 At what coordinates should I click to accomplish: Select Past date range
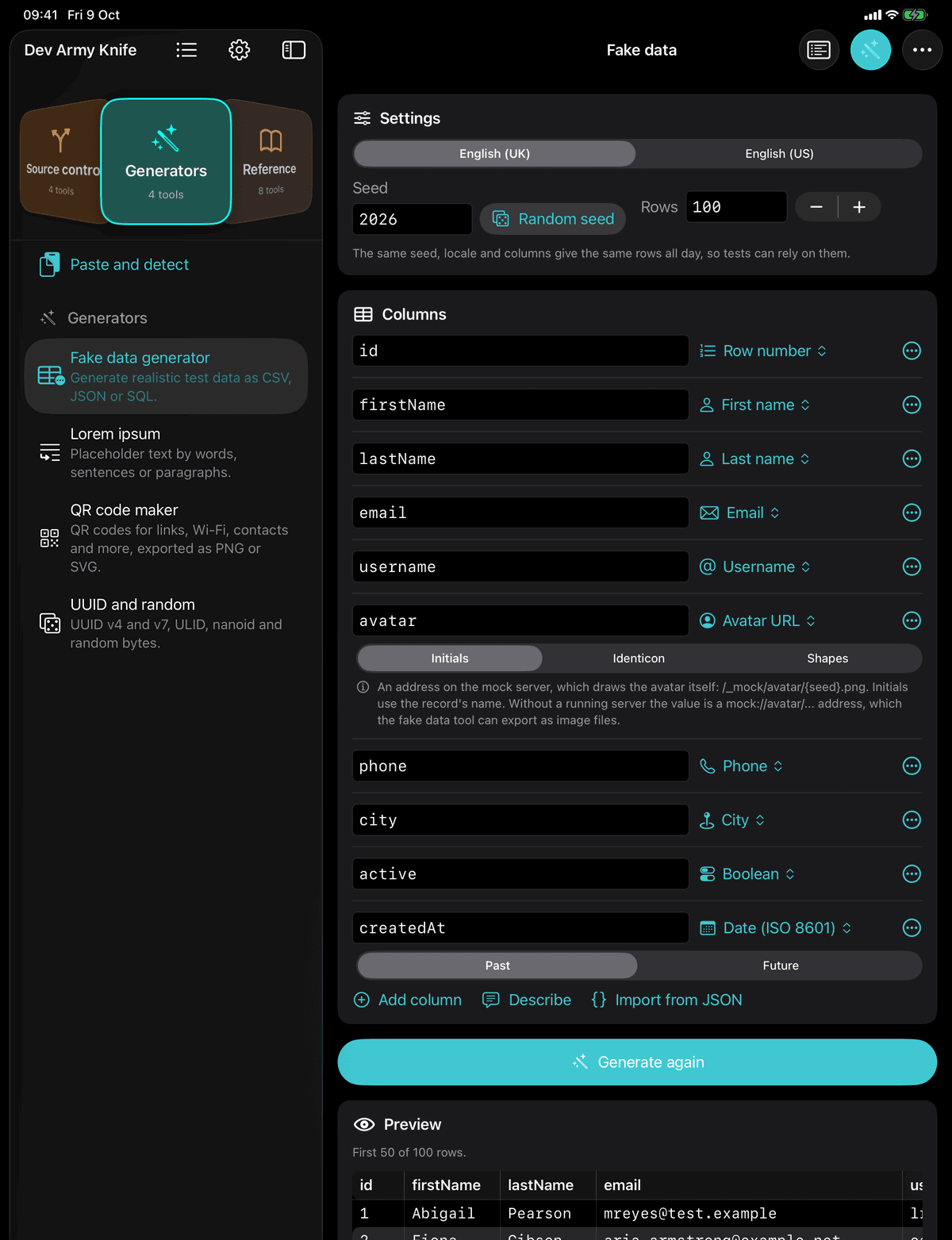coord(497,965)
